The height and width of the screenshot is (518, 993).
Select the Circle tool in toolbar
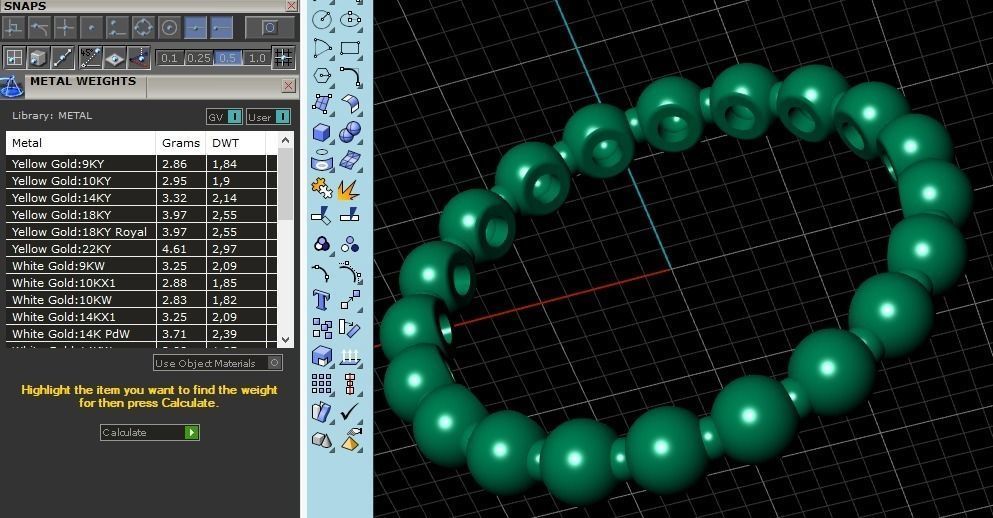(322, 19)
